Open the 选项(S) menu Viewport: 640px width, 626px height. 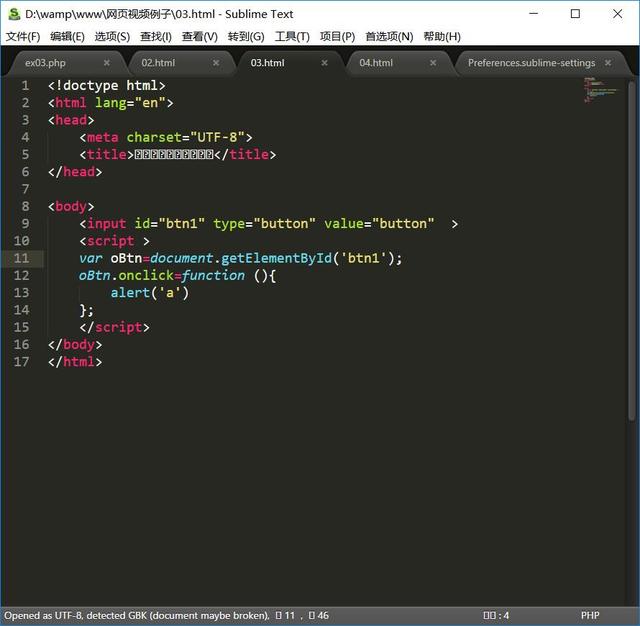pyautogui.click(x=112, y=37)
